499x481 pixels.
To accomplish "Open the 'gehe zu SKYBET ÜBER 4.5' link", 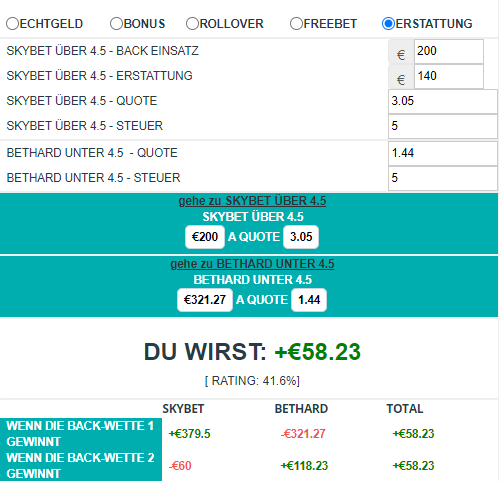I will point(252,201).
